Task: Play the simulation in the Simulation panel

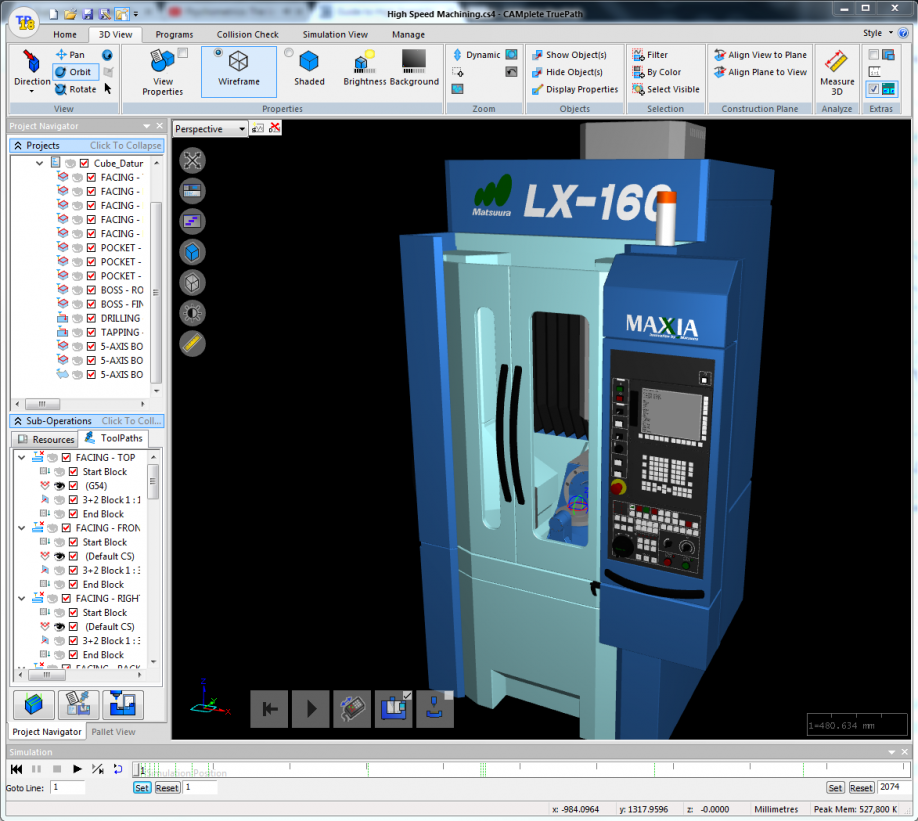Action: pyautogui.click(x=77, y=769)
